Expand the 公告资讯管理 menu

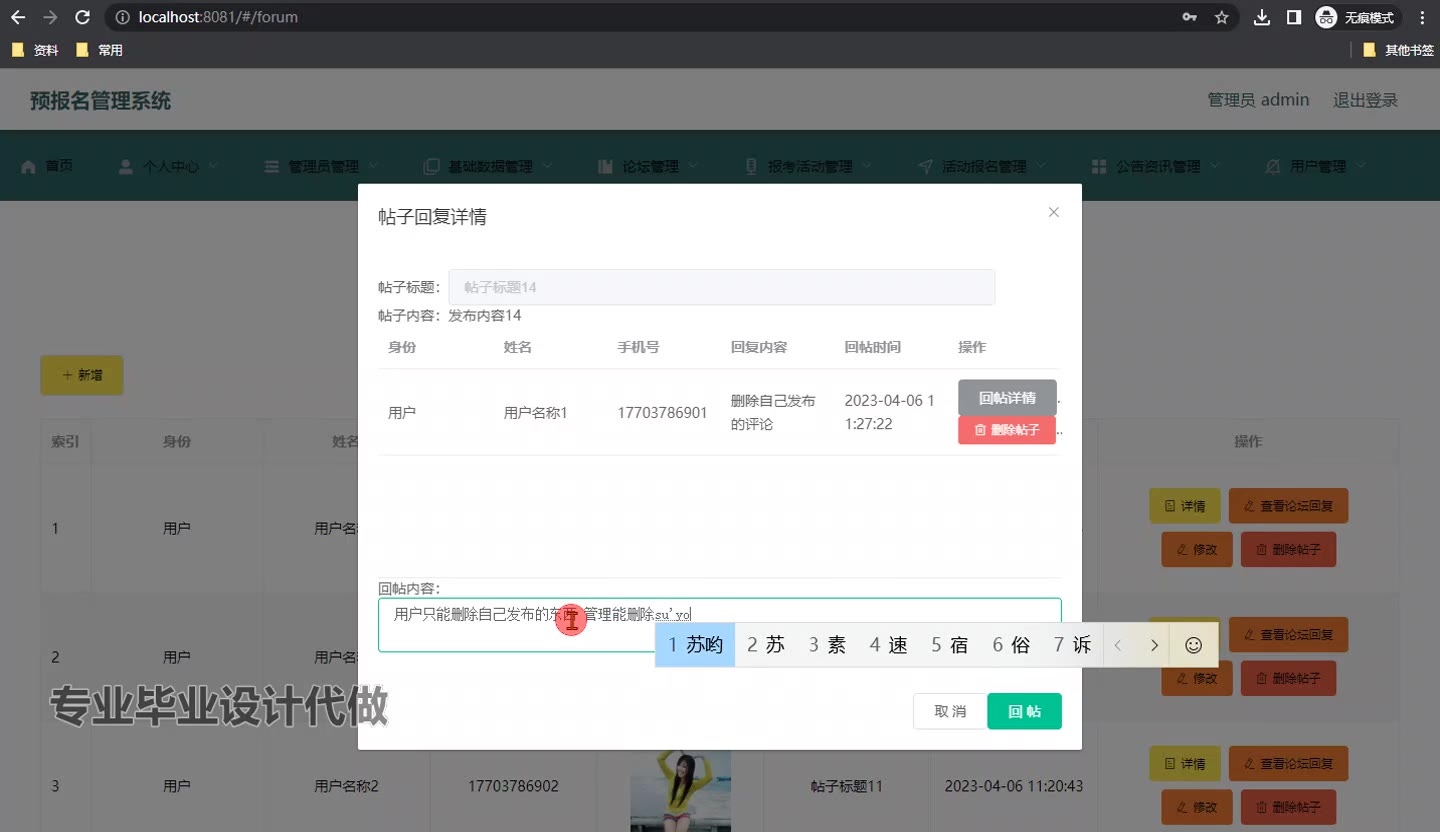[x=1156, y=166]
